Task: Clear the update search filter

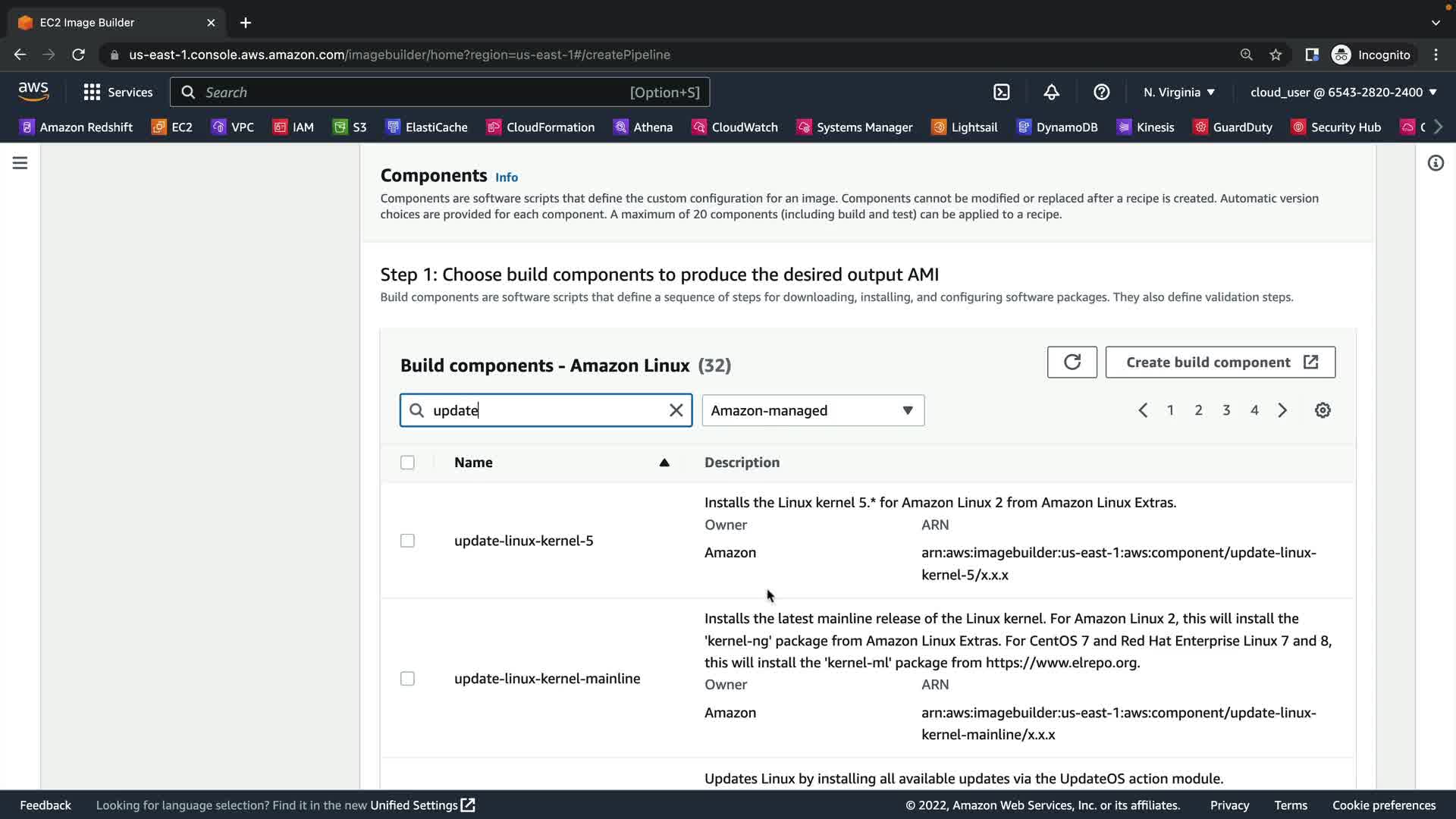Action: (x=676, y=410)
